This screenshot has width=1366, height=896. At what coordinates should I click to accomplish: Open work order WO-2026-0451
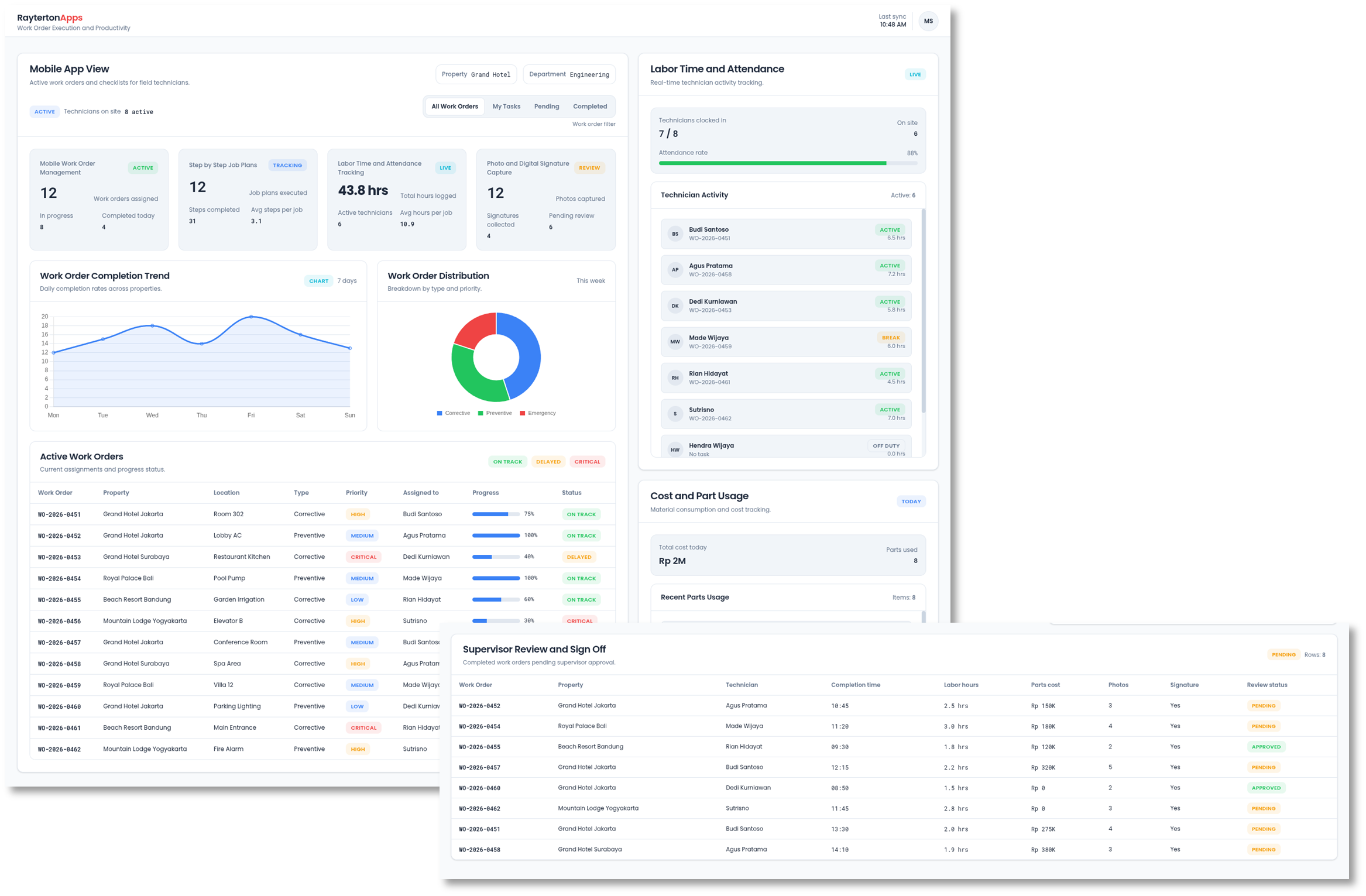tap(60, 514)
